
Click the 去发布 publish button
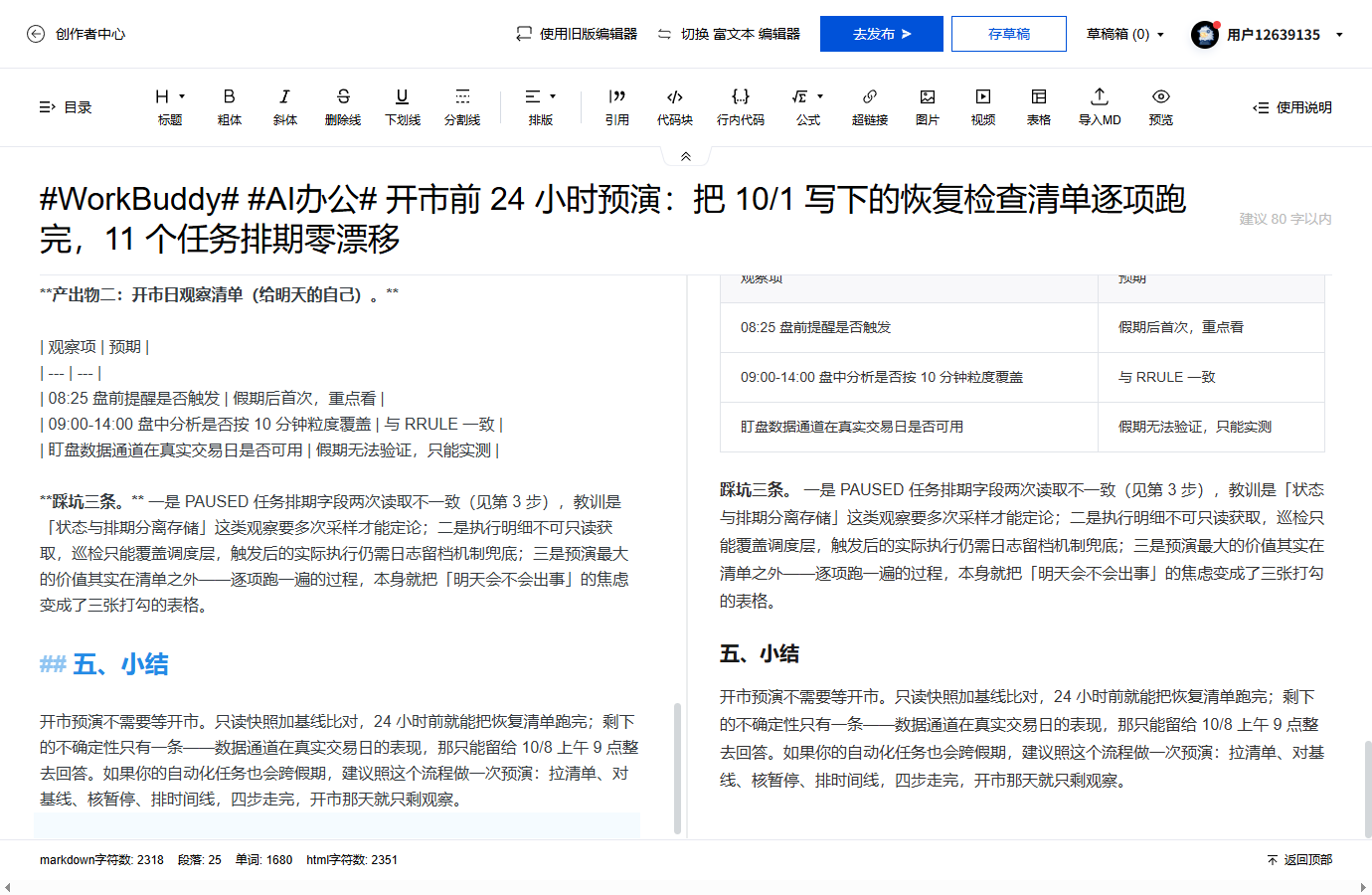click(882, 34)
